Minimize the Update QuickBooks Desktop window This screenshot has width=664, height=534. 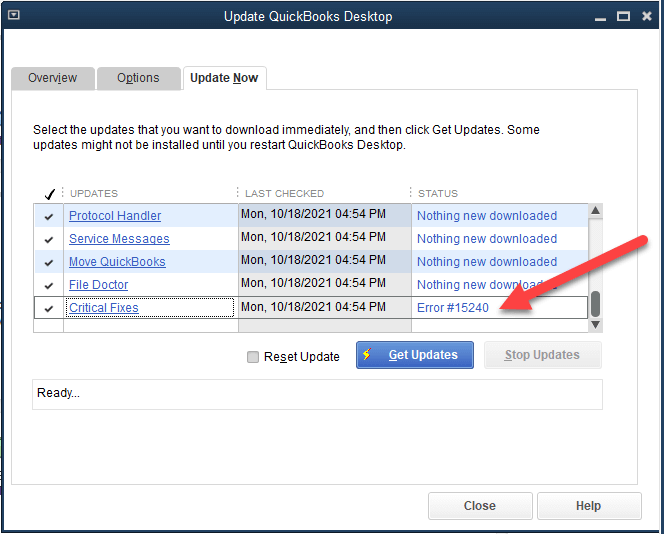[600, 17]
